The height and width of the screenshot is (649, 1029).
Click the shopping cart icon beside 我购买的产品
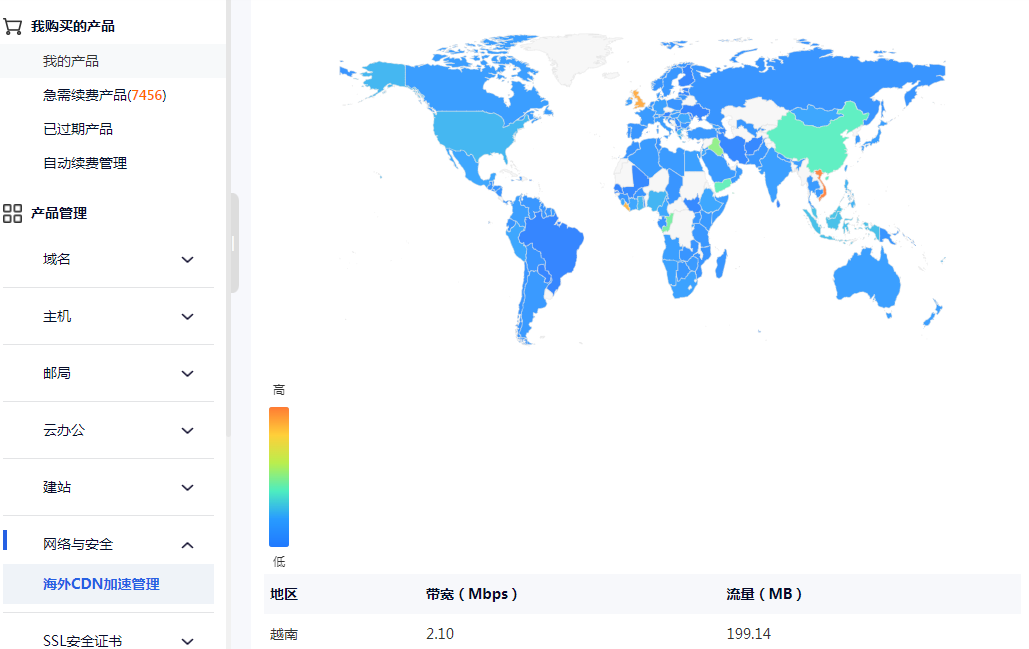(13, 26)
